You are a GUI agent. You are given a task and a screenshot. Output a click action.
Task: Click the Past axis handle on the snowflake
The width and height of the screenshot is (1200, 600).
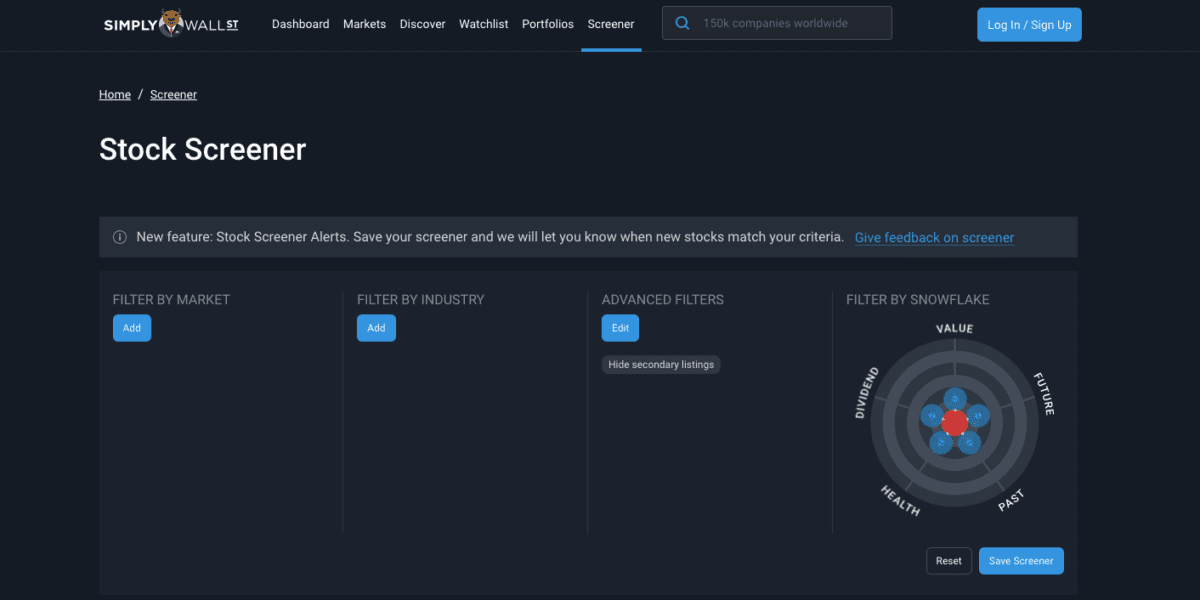[968, 441]
